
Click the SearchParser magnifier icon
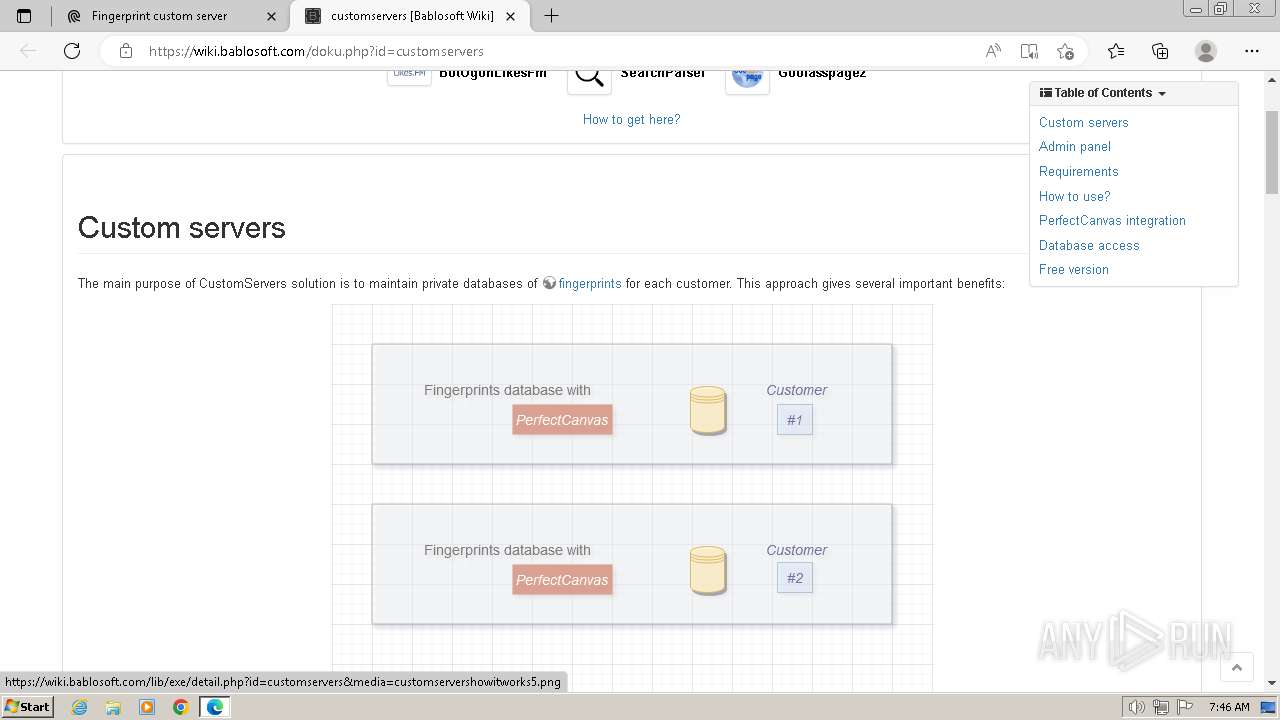589,78
